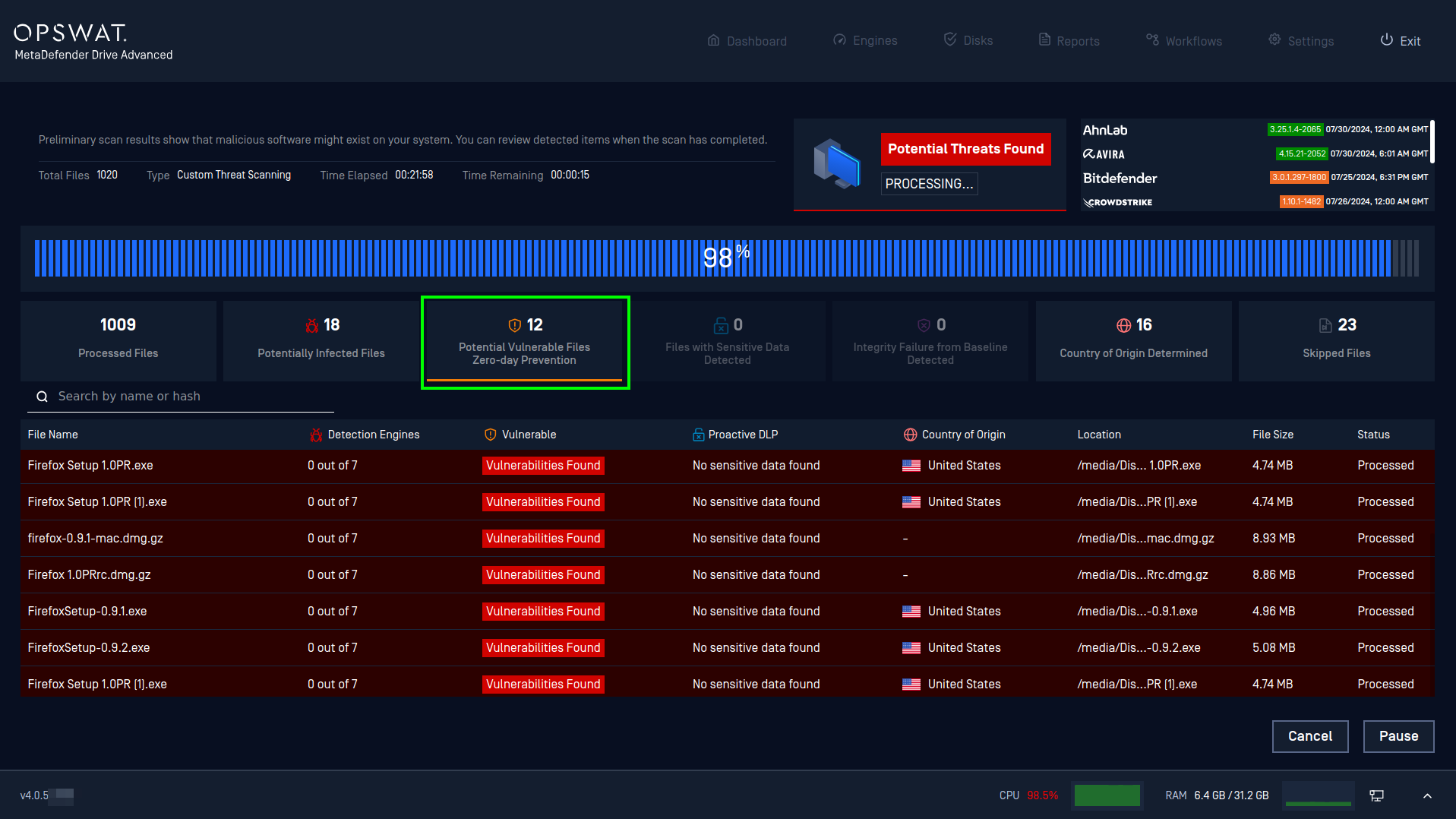The image size is (1456, 819).
Task: Click the RAM usage graph
Action: click(x=1318, y=795)
